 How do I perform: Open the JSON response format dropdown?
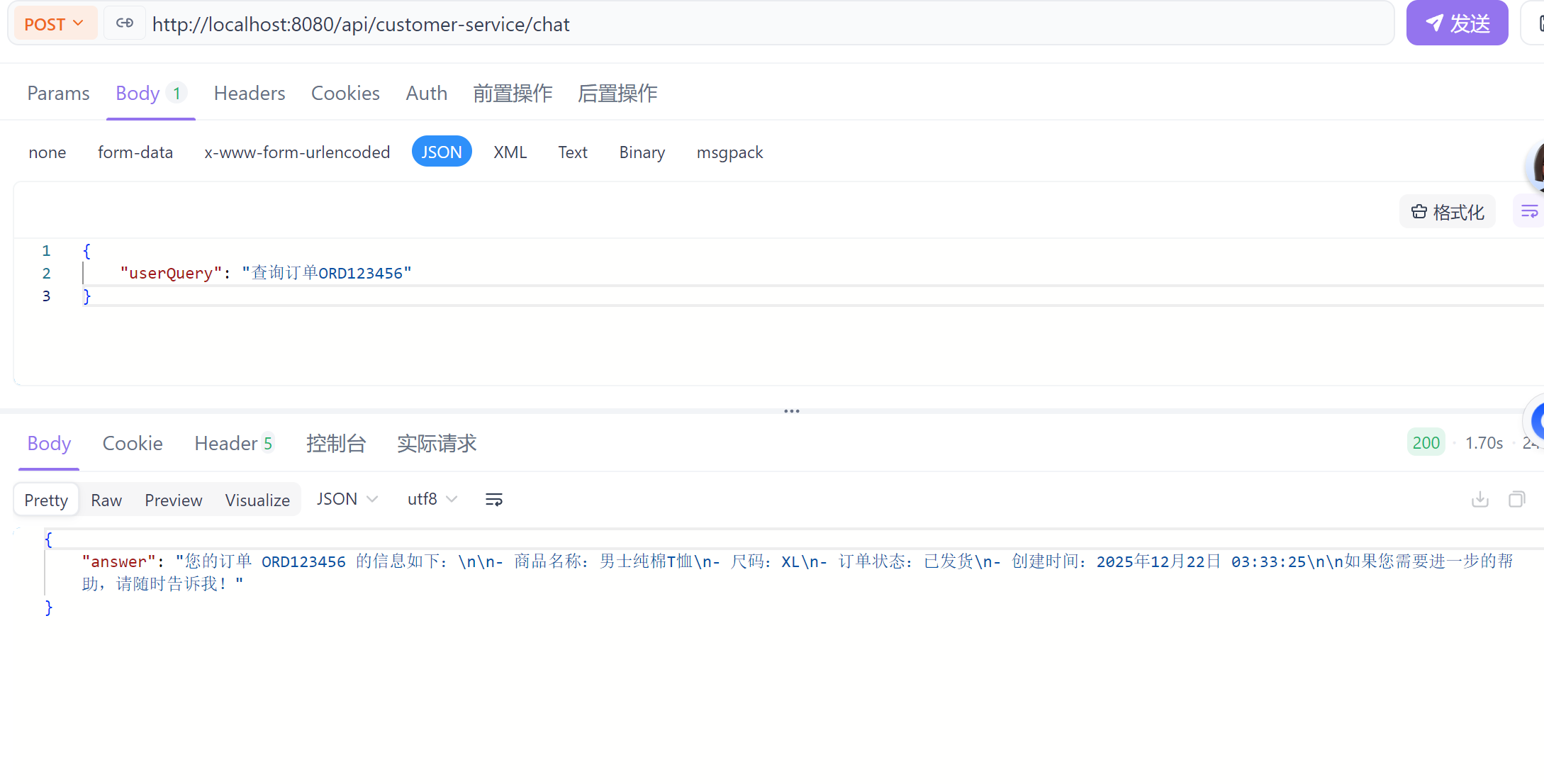(347, 498)
